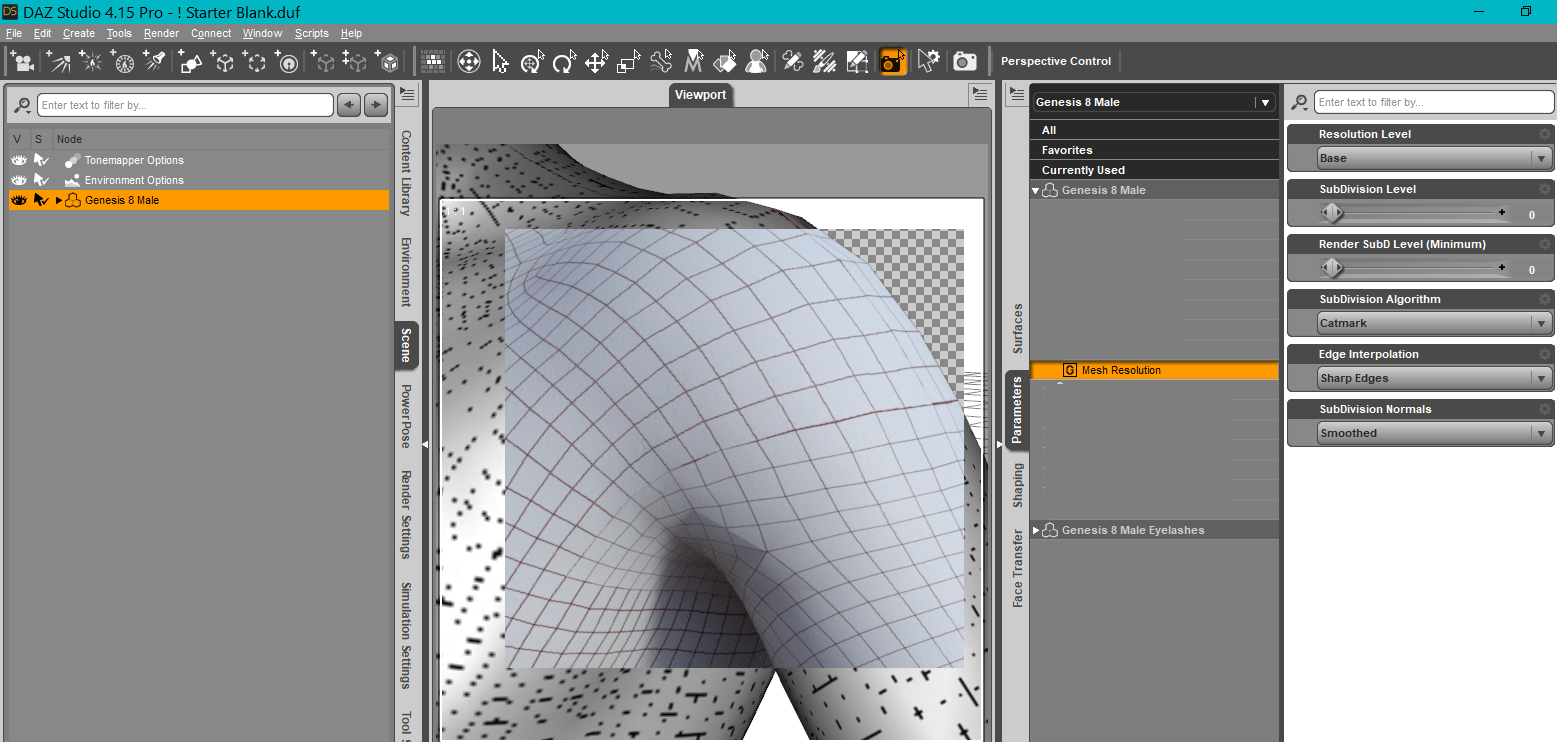Toggle selectability of Environment Options
1557x742 pixels.
[x=41, y=180]
